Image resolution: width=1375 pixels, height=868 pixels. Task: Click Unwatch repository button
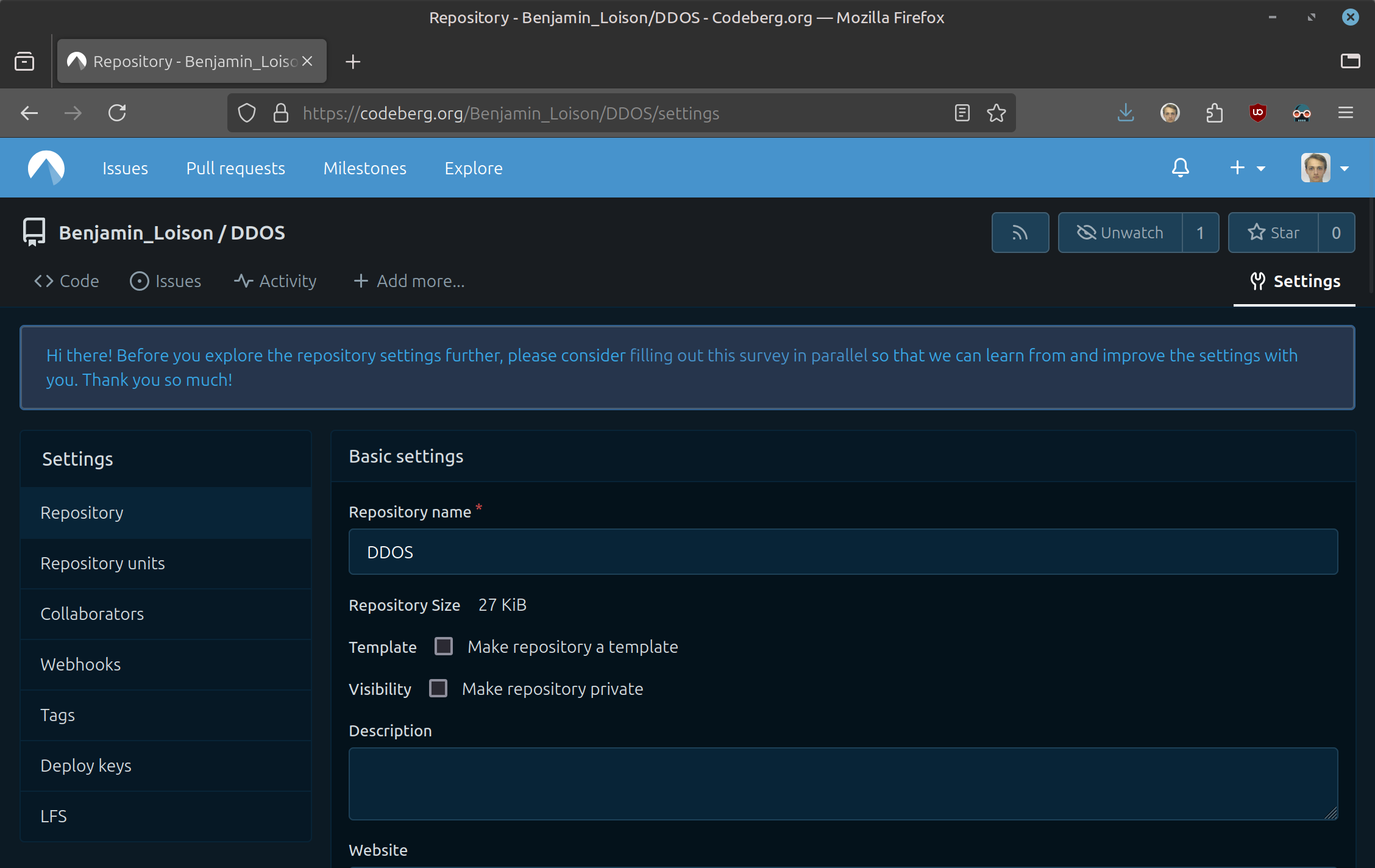[1120, 233]
